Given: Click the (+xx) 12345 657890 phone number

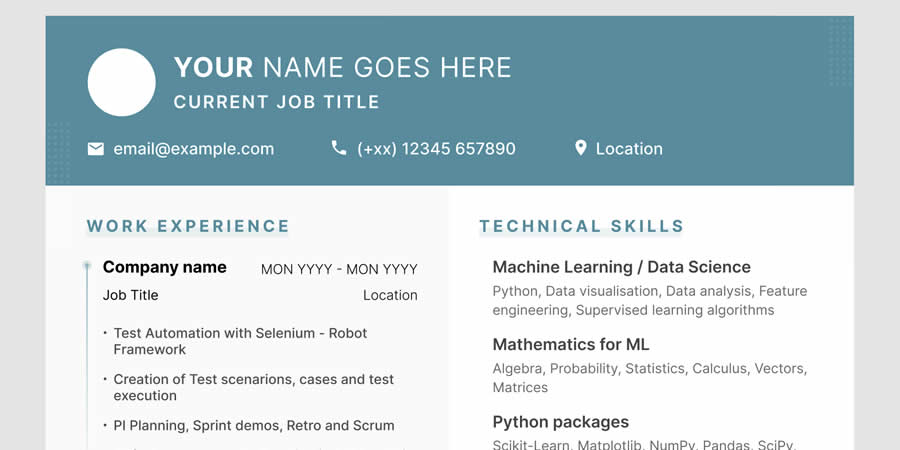Looking at the screenshot, I should coord(436,149).
